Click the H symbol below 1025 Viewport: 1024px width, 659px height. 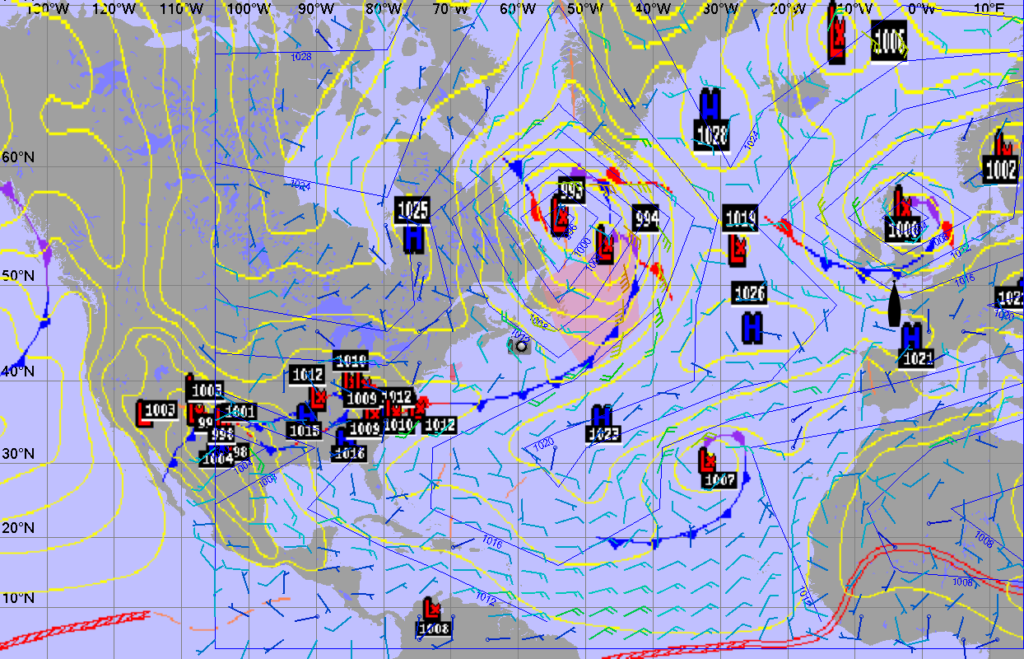click(414, 238)
